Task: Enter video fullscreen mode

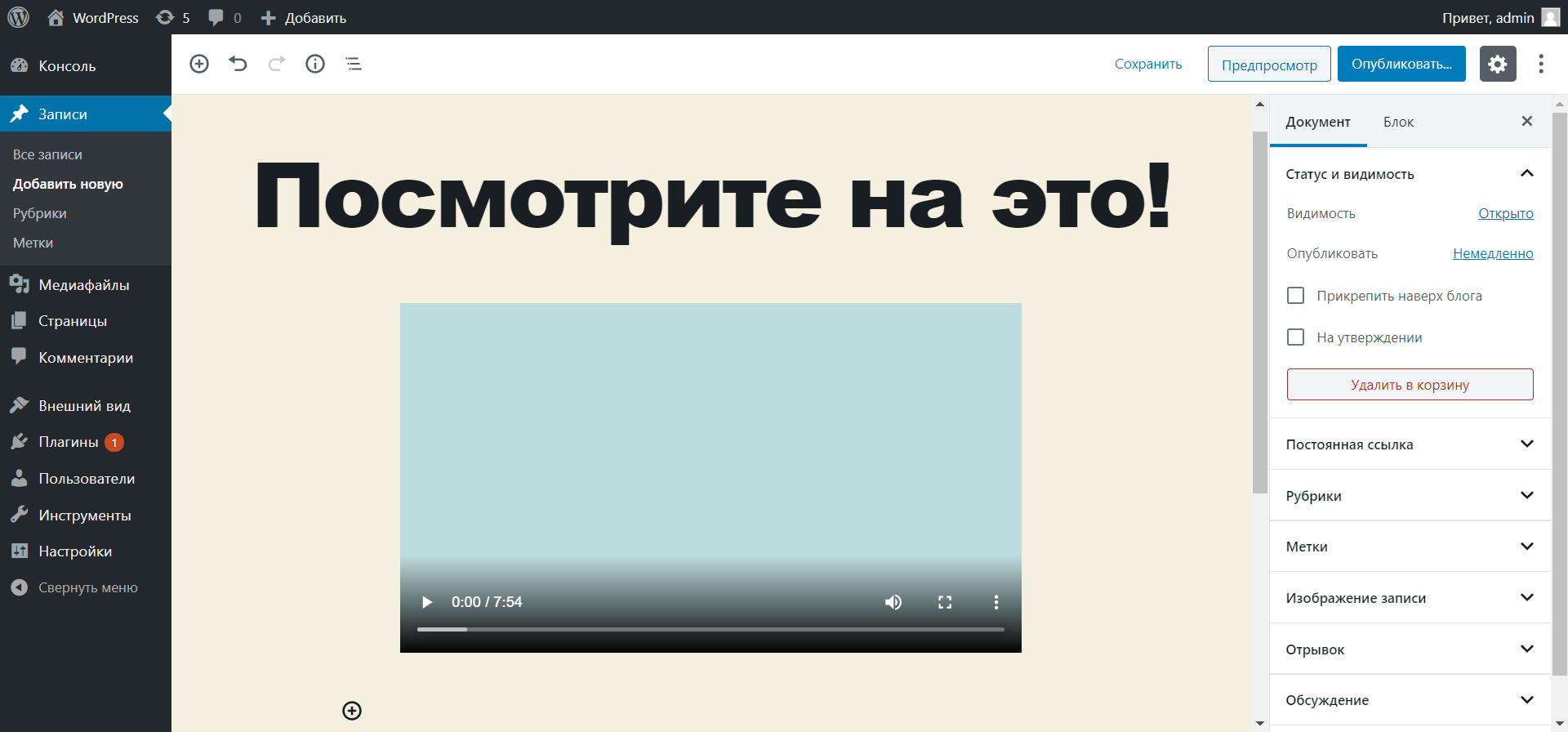Action: coord(945,602)
